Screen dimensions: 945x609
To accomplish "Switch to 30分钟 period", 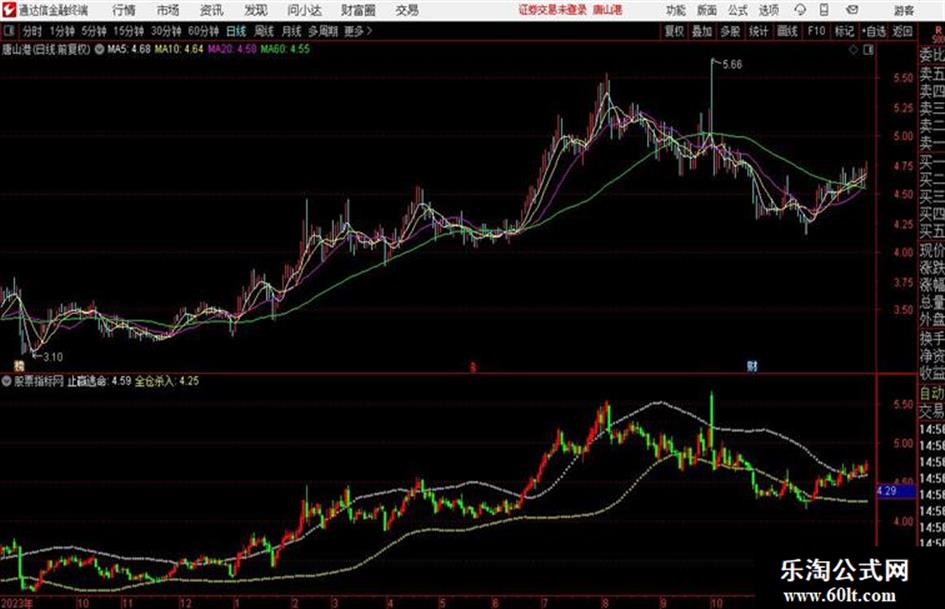I will (166, 31).
